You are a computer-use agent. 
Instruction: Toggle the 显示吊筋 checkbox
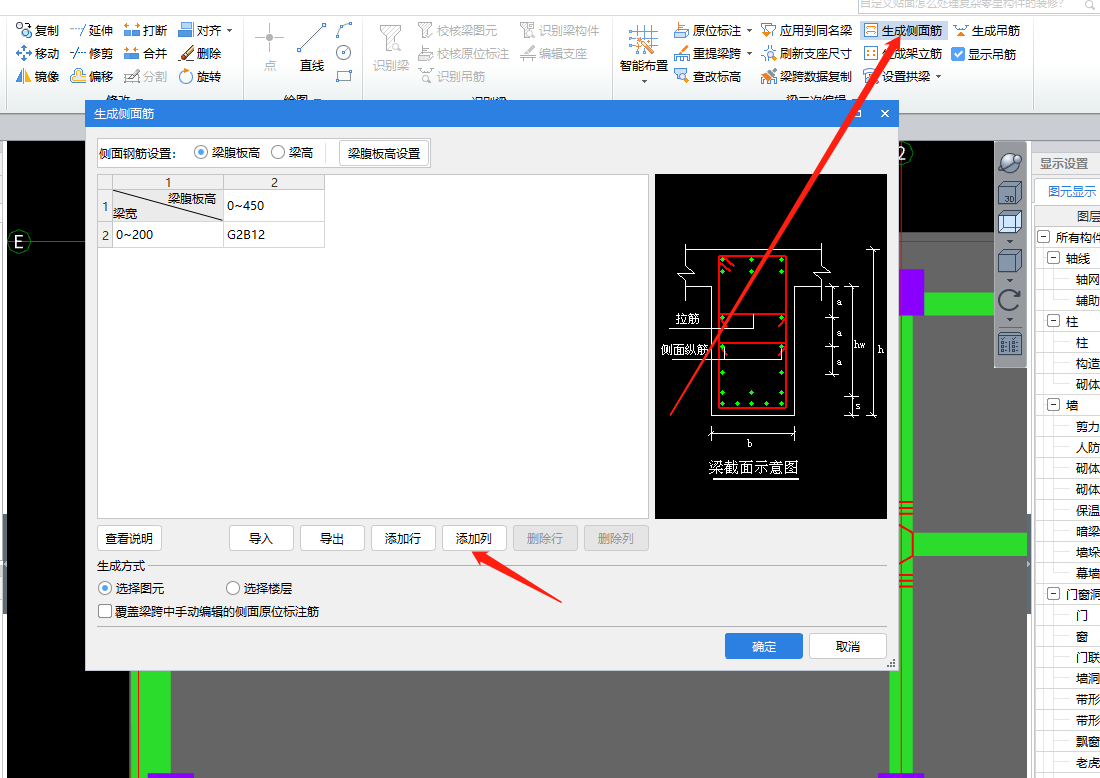[x=958, y=54]
